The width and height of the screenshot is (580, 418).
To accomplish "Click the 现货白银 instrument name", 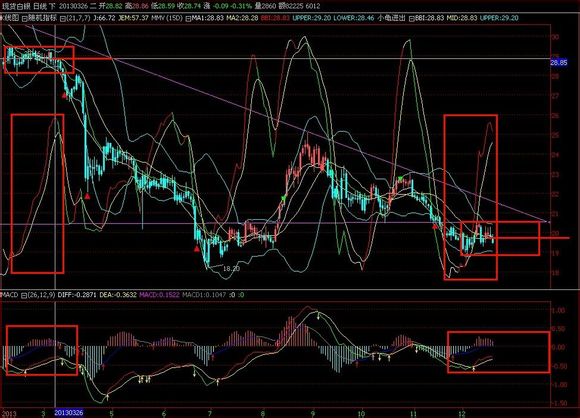I will click(16, 6).
